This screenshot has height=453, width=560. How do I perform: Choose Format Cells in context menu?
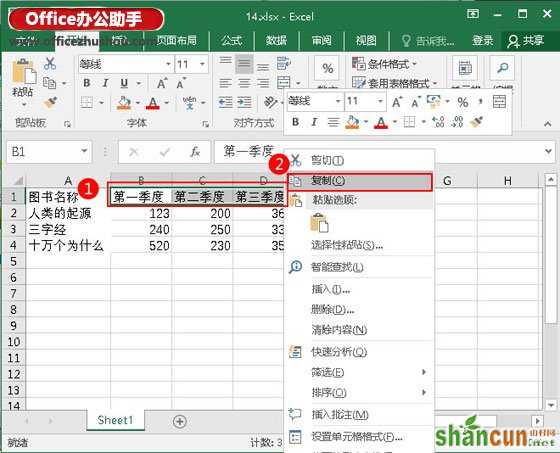360,437
